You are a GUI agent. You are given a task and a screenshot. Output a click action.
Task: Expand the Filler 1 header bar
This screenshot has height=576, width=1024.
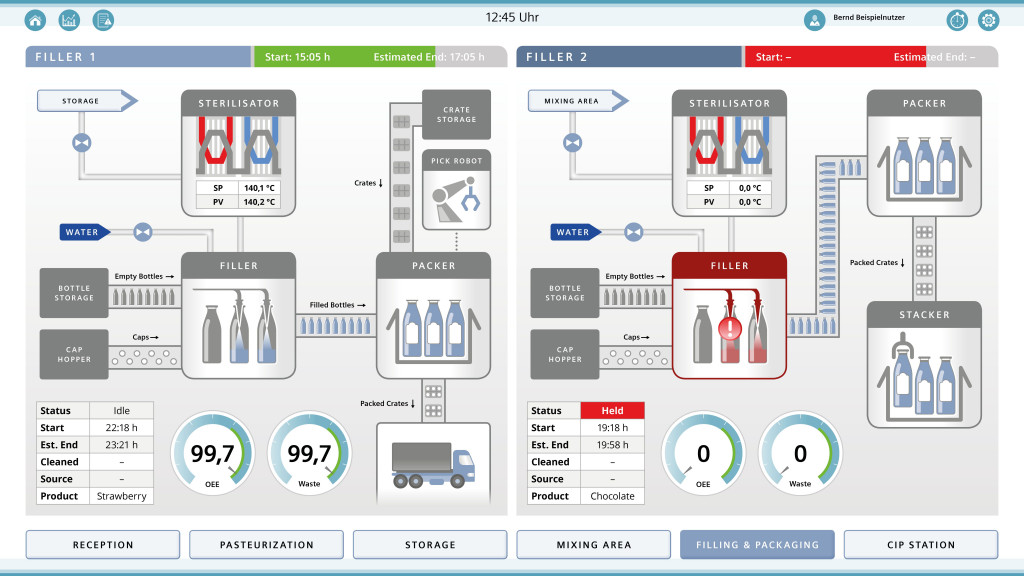(x=138, y=57)
